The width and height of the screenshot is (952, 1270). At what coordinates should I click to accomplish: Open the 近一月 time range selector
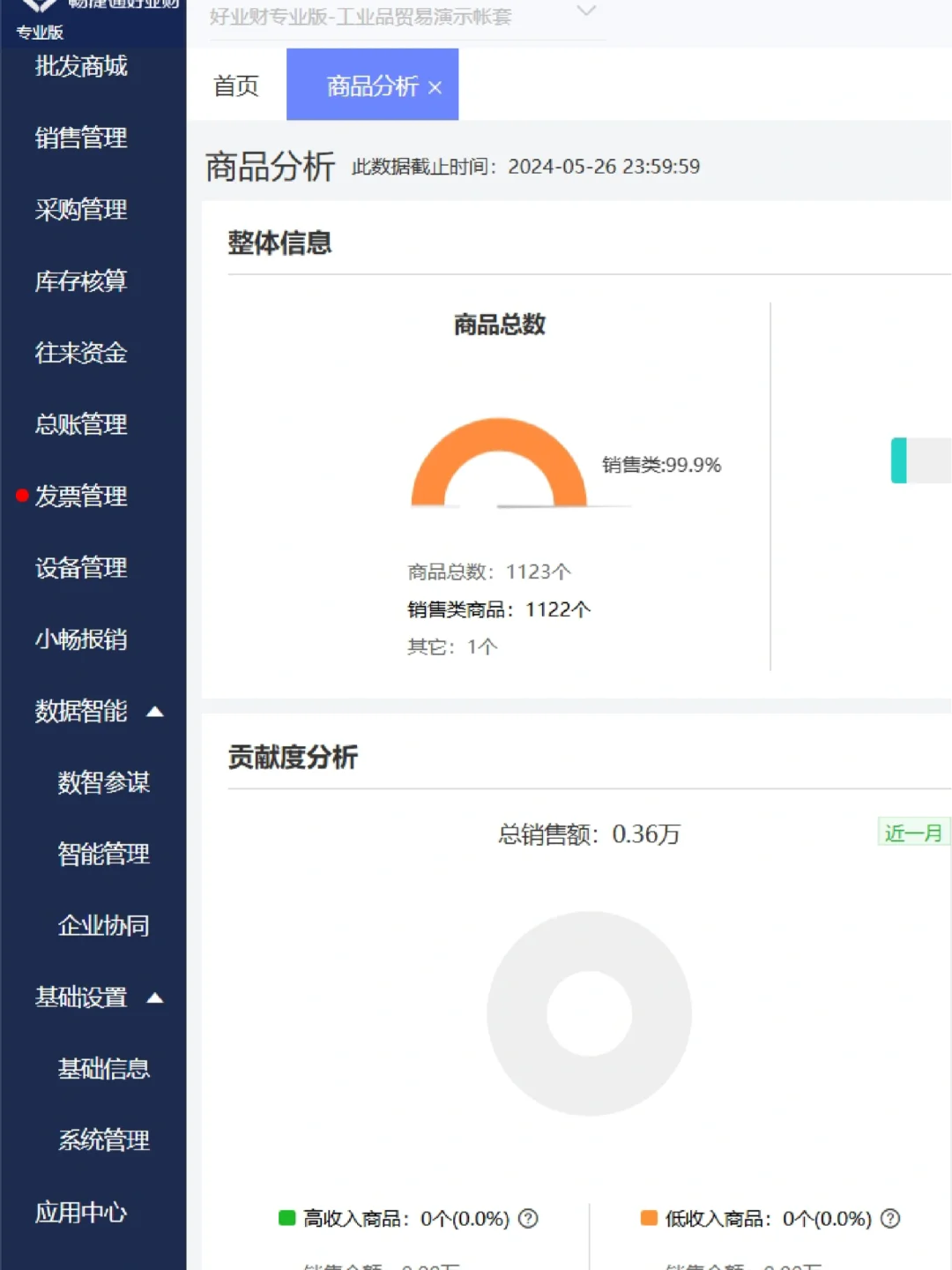point(913,833)
